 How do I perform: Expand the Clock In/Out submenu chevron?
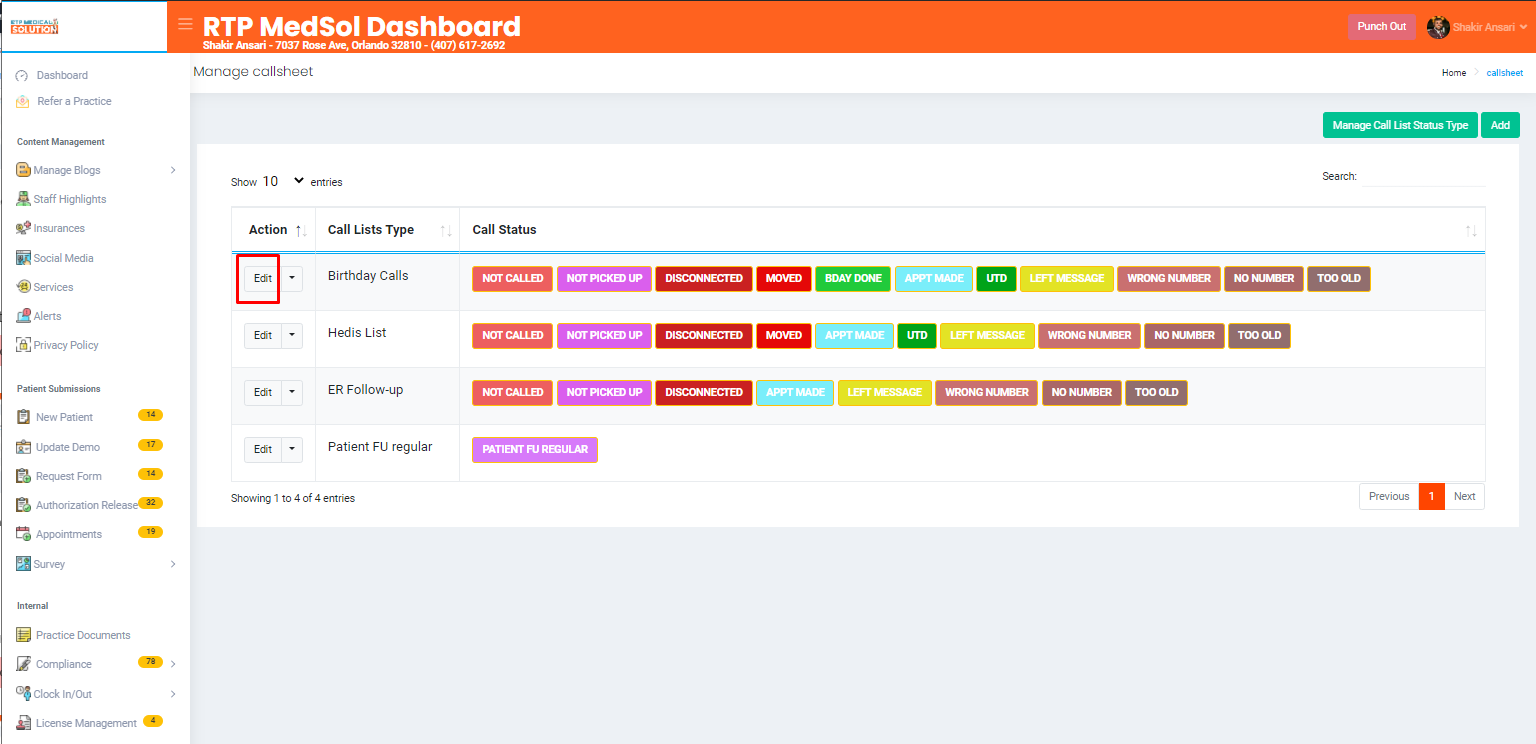173,694
